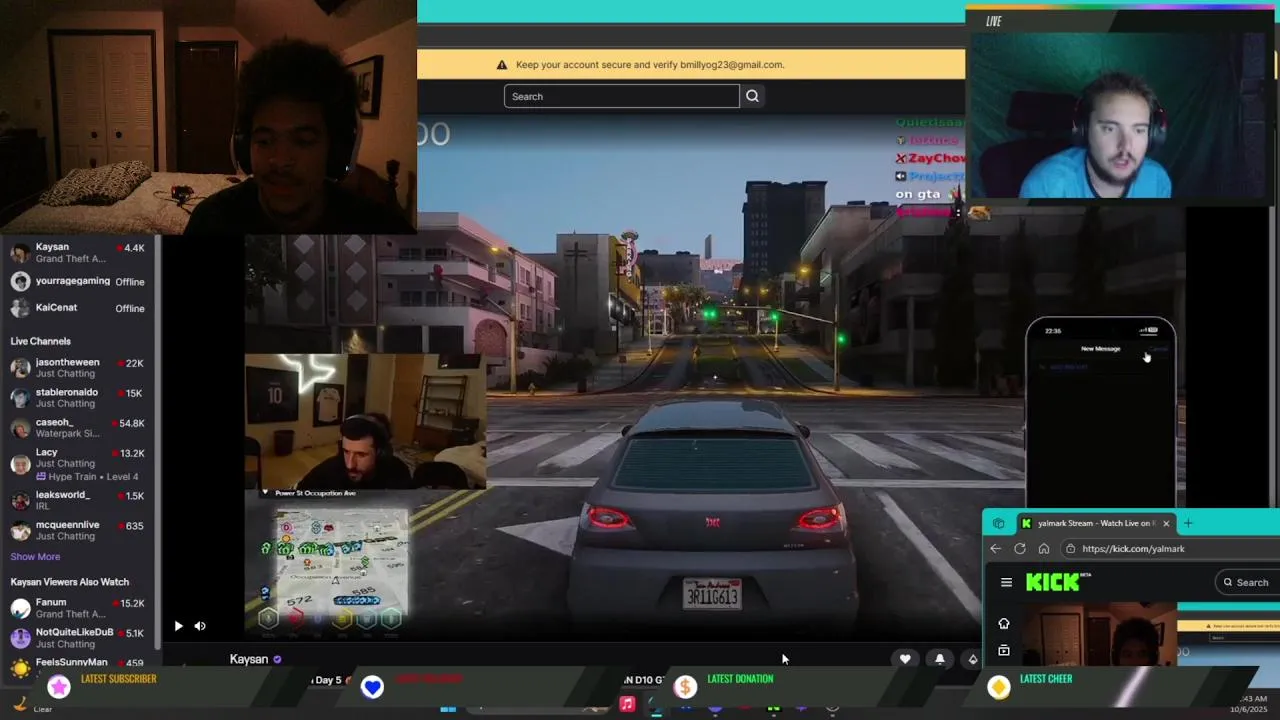Open FeelsSunnyMan channel
The width and height of the screenshot is (1280, 720).
[x=78, y=664]
